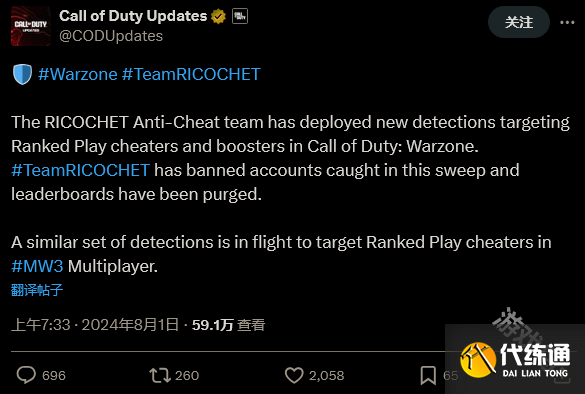Open the Call of Duty Updates profile avatar

point(31,26)
